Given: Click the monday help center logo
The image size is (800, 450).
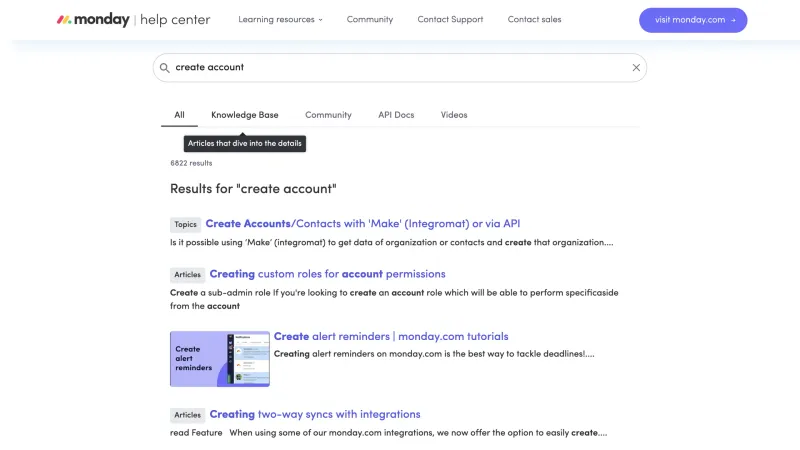Looking at the screenshot, I should tap(133, 20).
